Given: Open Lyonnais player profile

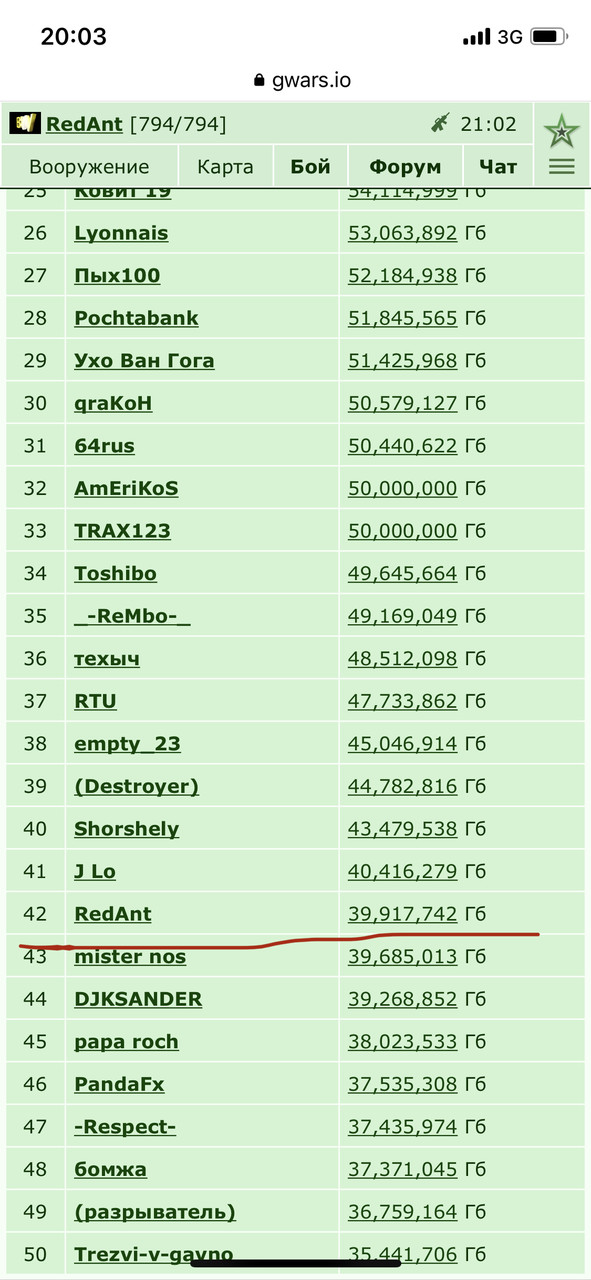Looking at the screenshot, I should (x=121, y=233).
